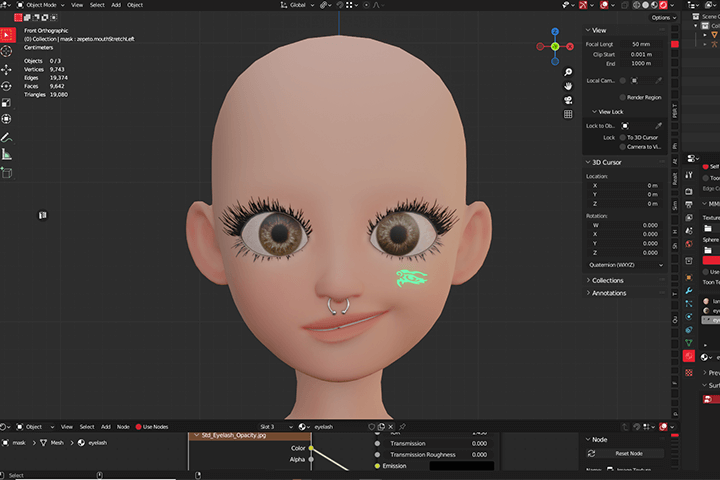Open Texture properties tab (checker icon)
This screenshot has height=480, width=720.
point(689,373)
